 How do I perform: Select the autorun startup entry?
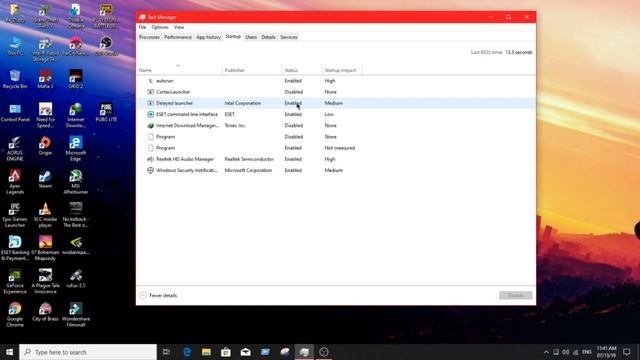[x=336, y=81]
